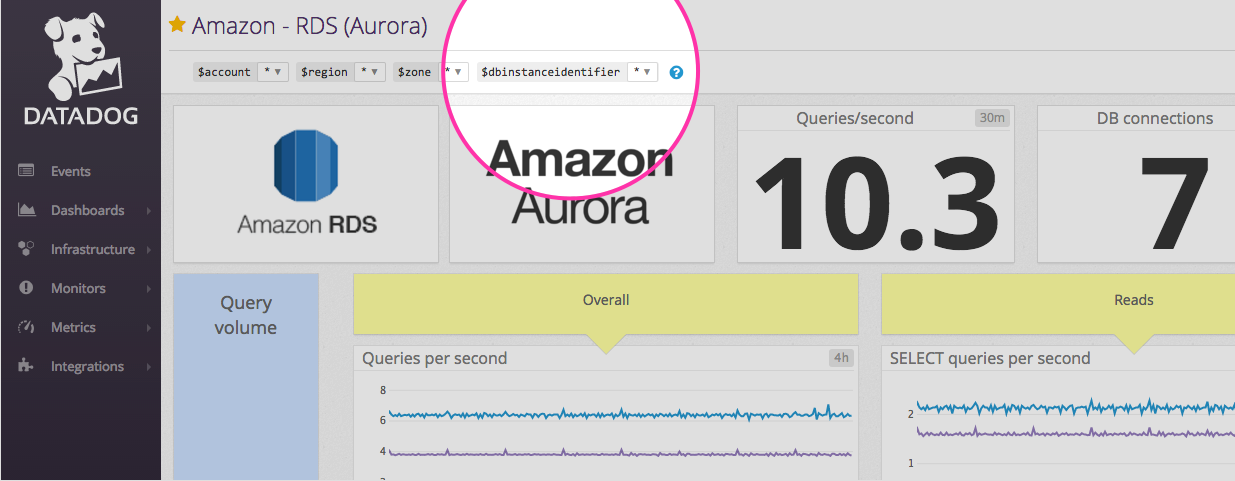Screen dimensions: 1235x481
Task: Click the Monitors alert icon
Action: coord(27,288)
